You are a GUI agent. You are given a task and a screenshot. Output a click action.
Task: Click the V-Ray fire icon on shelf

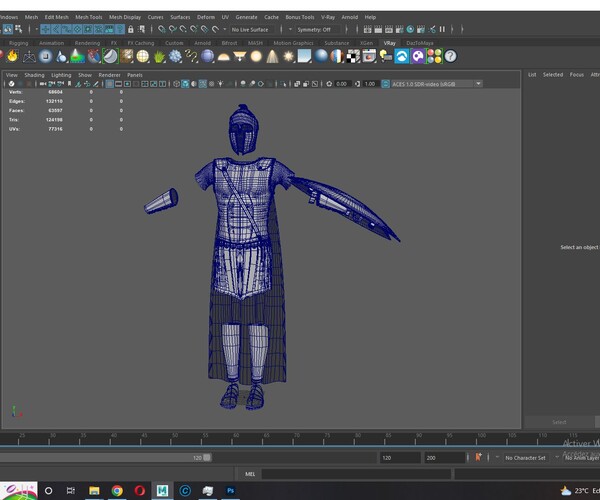pos(13,56)
